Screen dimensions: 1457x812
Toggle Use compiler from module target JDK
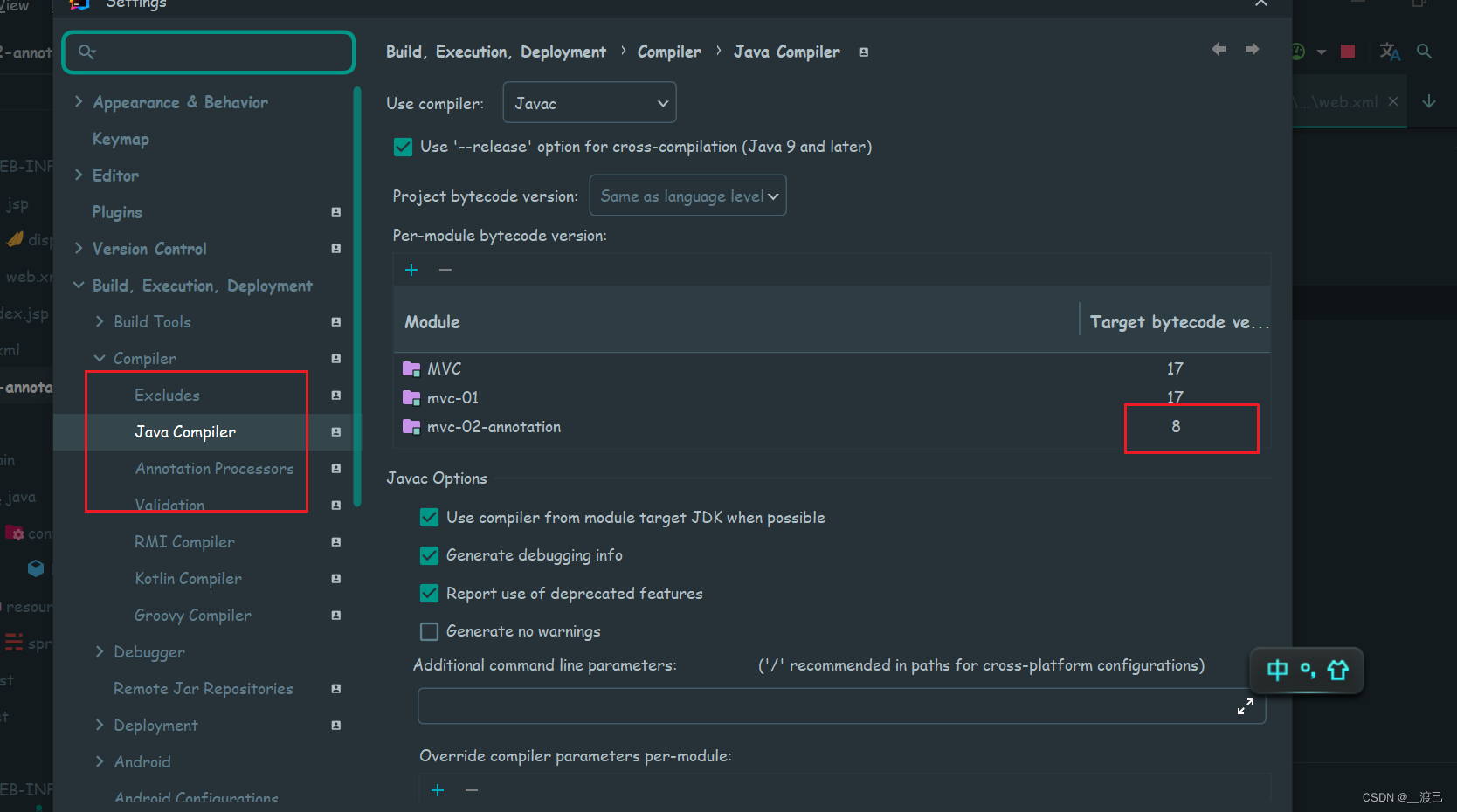click(429, 518)
